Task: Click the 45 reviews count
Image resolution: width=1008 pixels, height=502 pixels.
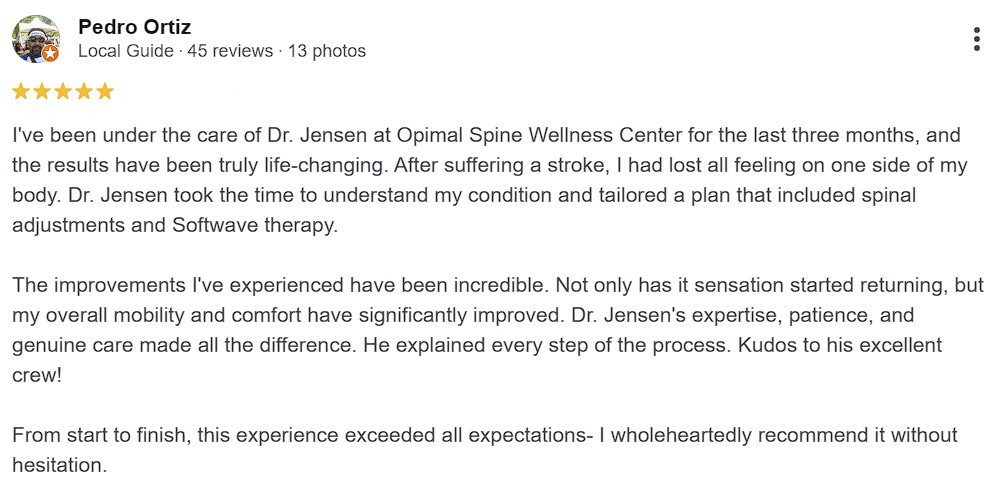Action: pos(229,50)
